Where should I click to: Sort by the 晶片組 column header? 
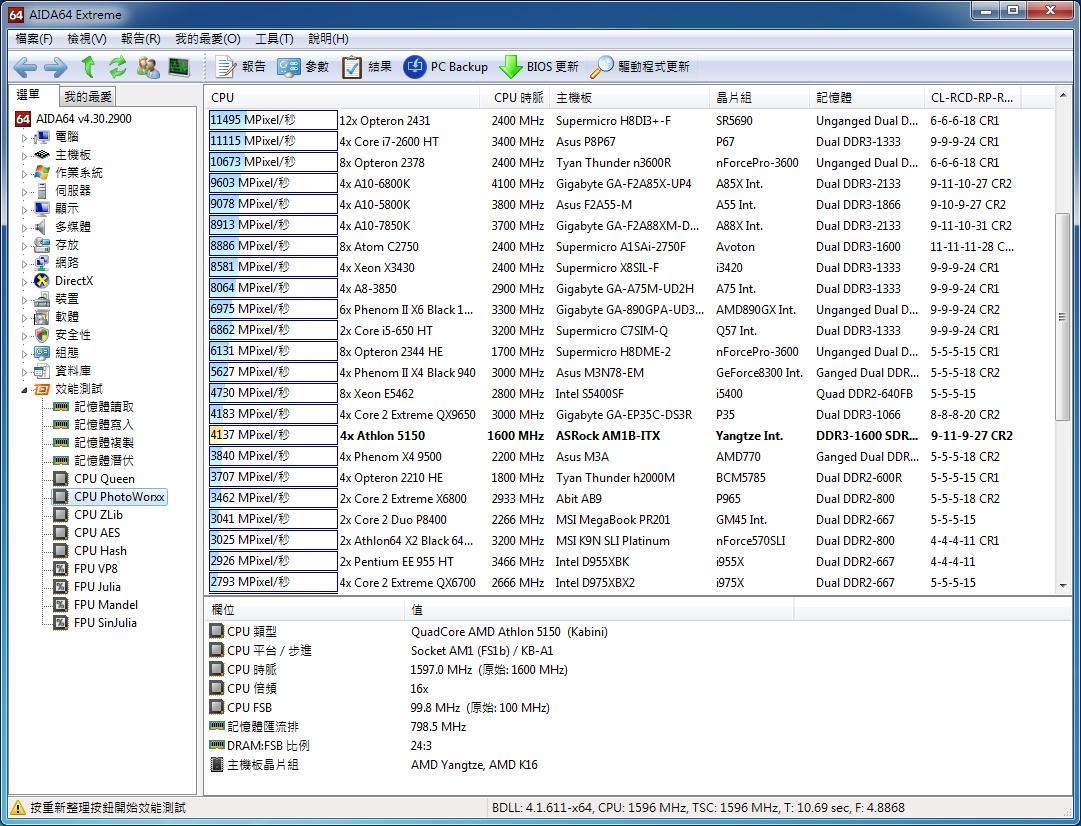pyautogui.click(x=759, y=97)
